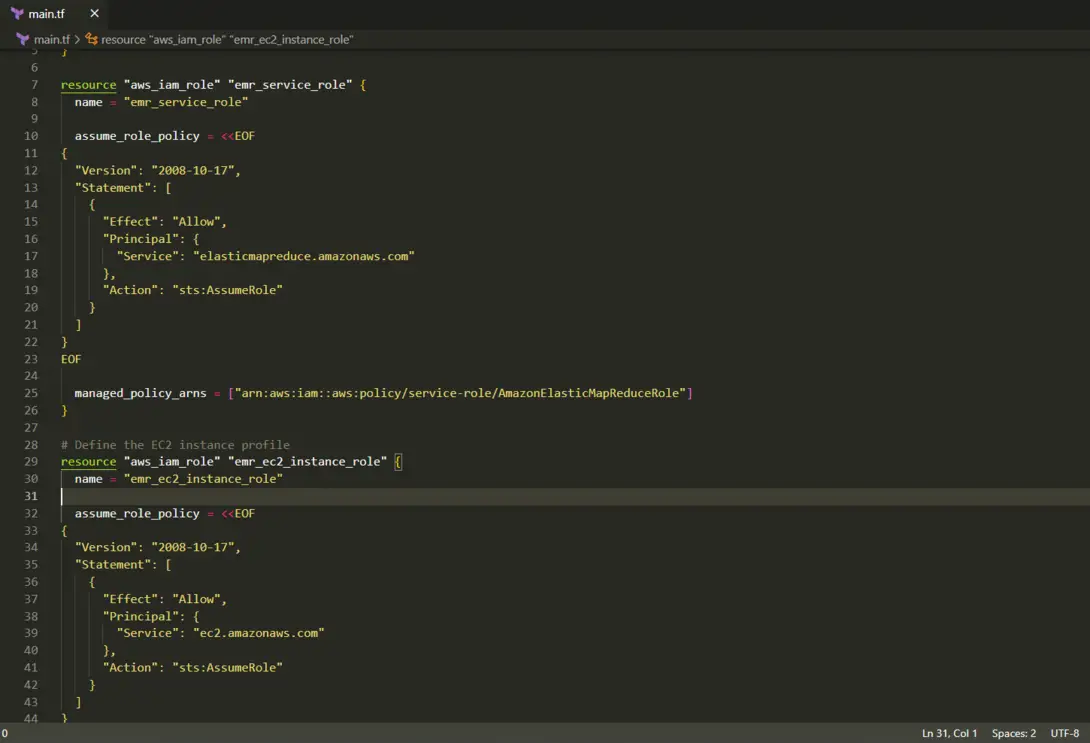This screenshot has height=743, width=1090.
Task: Click "sts:AssumeRole" on line 19
Action: (227, 291)
